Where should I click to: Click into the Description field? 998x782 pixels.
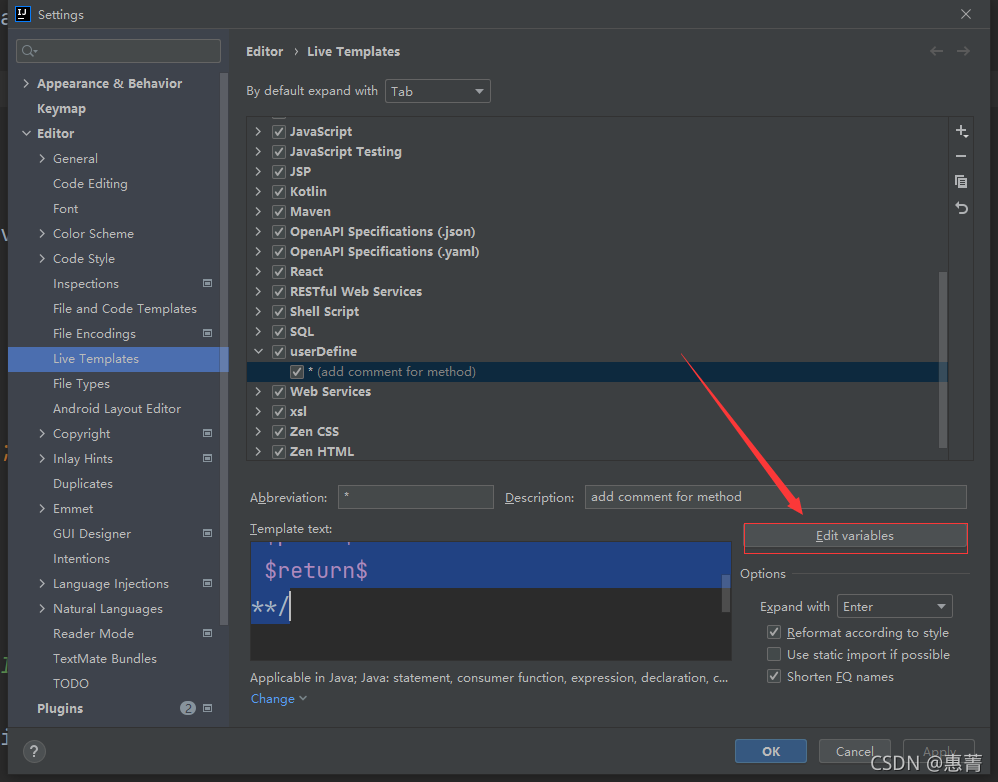(x=775, y=497)
